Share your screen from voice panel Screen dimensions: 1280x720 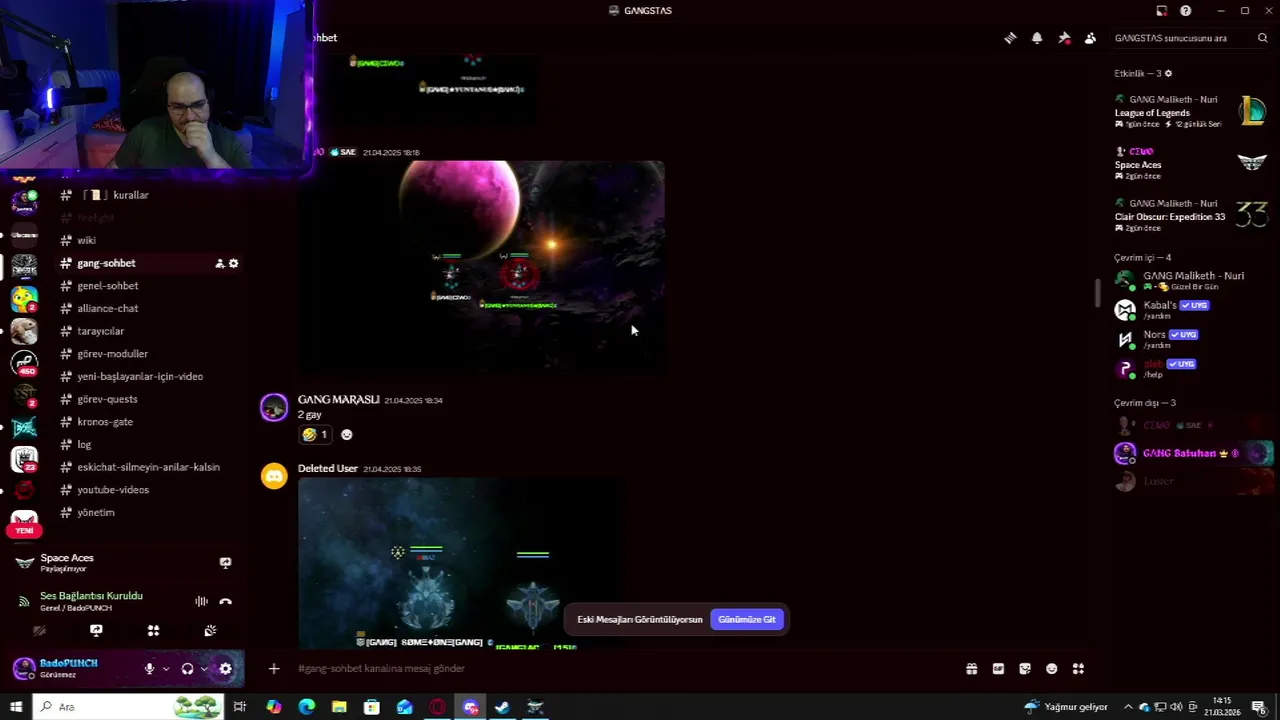[96, 631]
